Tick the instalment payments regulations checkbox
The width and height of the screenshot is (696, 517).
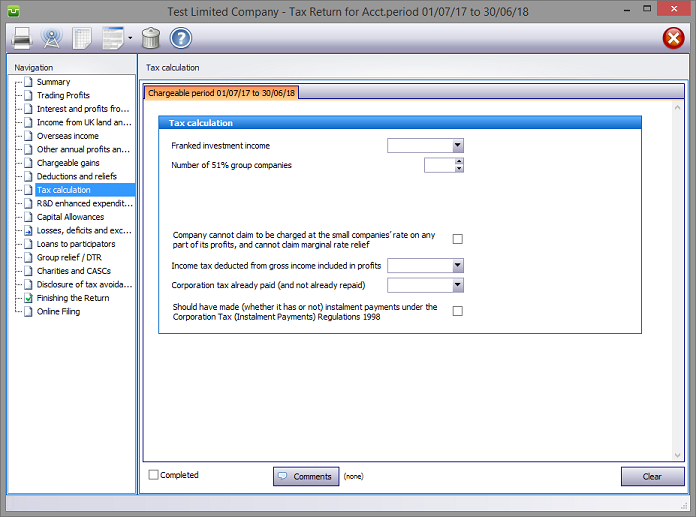tap(458, 311)
